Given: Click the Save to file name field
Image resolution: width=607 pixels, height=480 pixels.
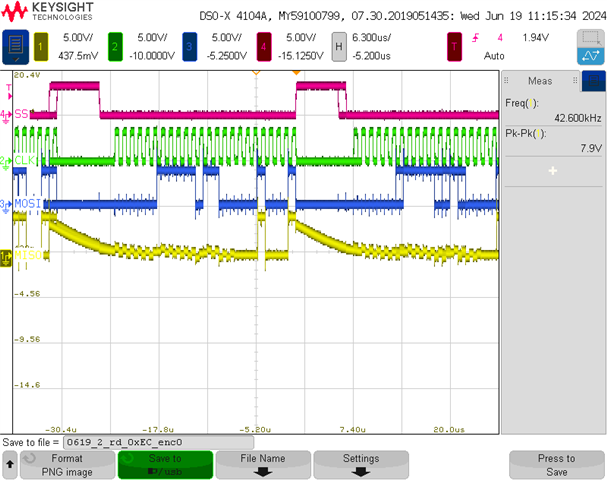Looking at the screenshot, I should (x=158, y=442).
